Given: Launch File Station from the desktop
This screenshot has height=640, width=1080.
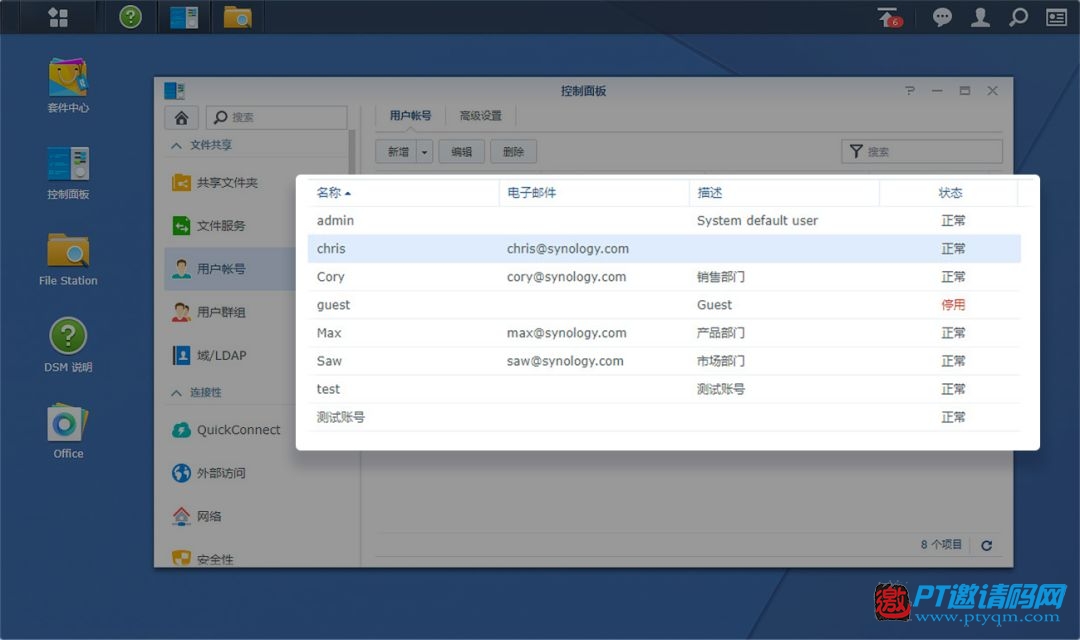Looking at the screenshot, I should pyautogui.click(x=68, y=259).
